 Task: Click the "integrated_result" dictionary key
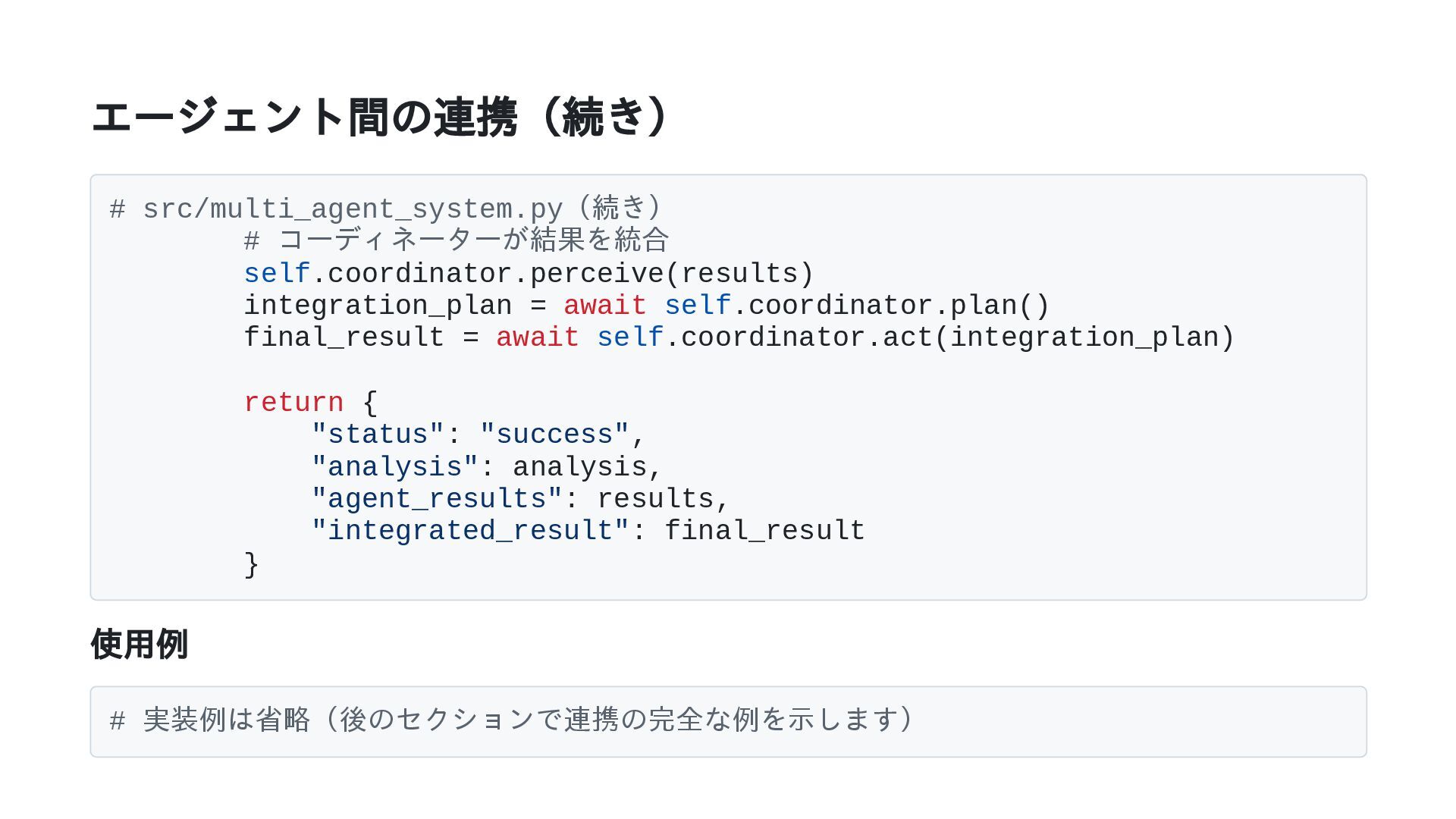tap(470, 531)
